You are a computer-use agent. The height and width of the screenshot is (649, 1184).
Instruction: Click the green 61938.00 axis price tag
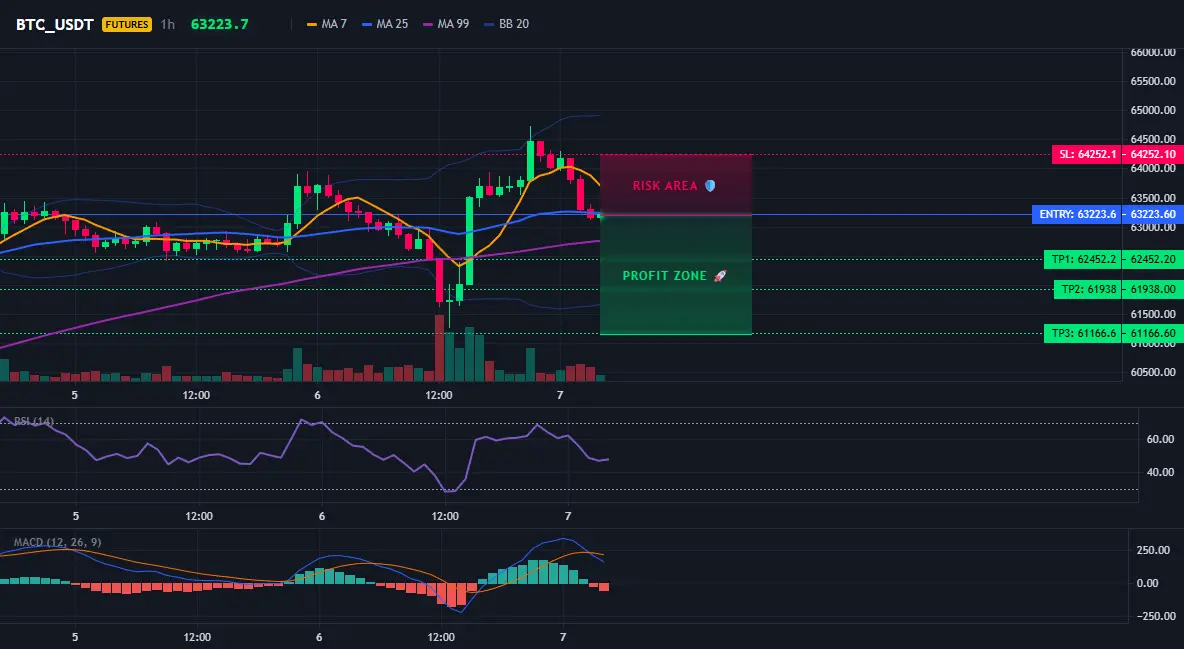point(1153,289)
